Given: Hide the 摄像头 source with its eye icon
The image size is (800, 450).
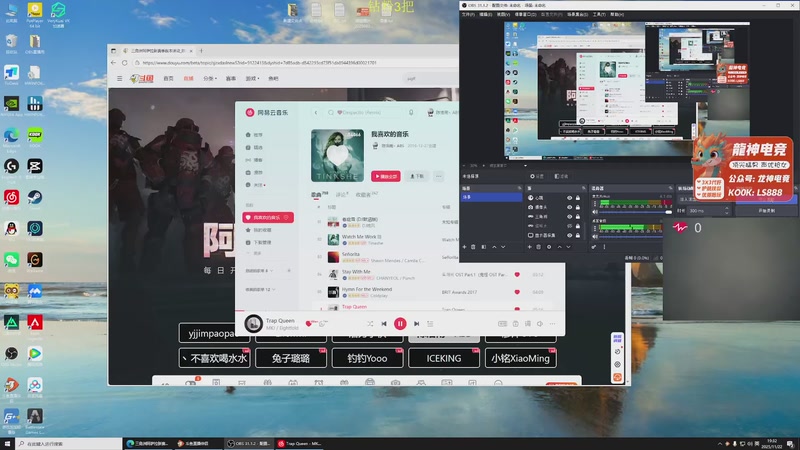Looking at the screenshot, I should 569,207.
